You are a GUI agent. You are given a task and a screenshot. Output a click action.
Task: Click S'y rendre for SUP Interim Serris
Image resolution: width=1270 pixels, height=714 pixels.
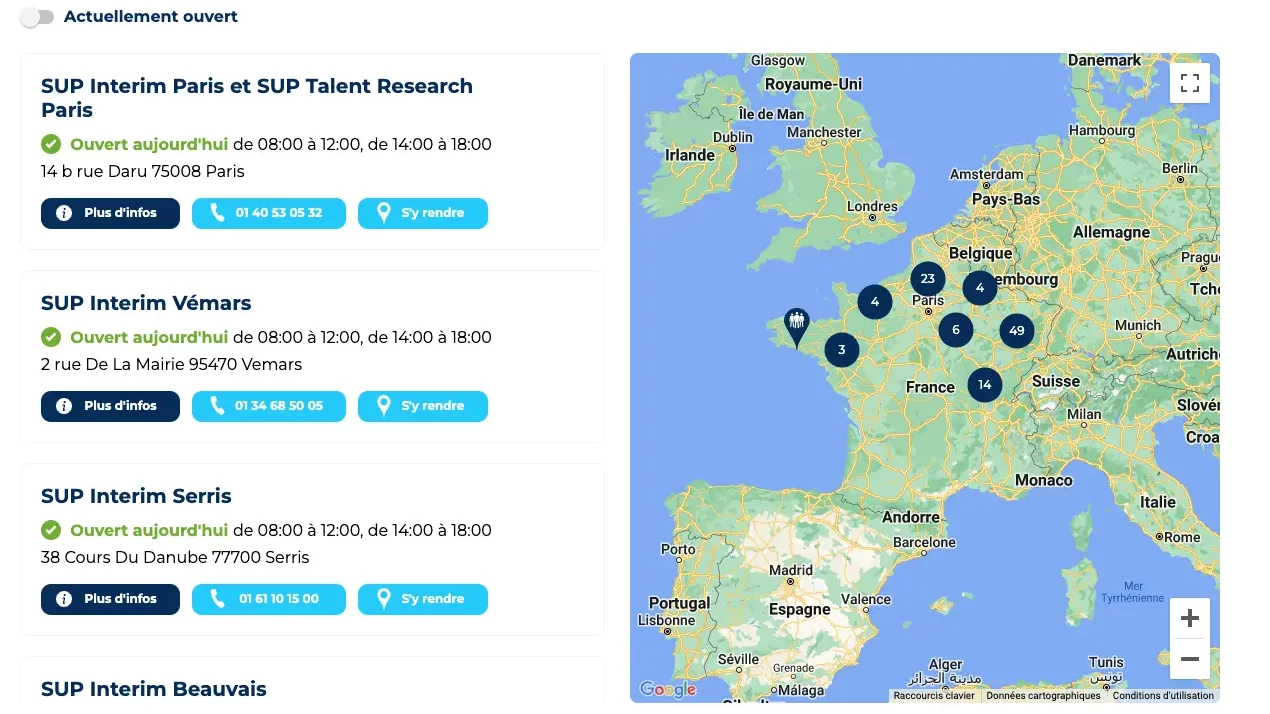coord(423,599)
